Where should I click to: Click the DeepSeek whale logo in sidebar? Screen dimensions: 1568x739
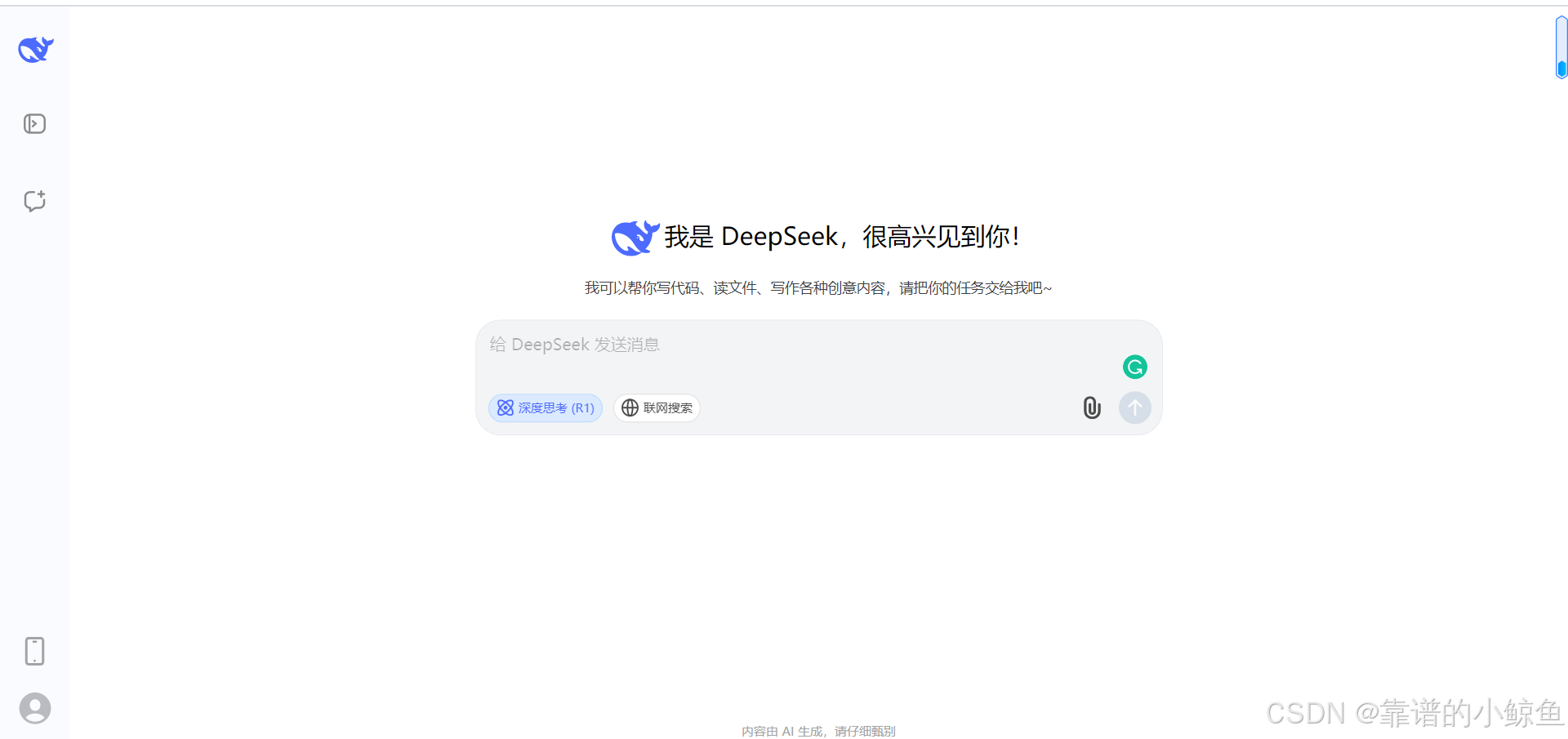36,50
